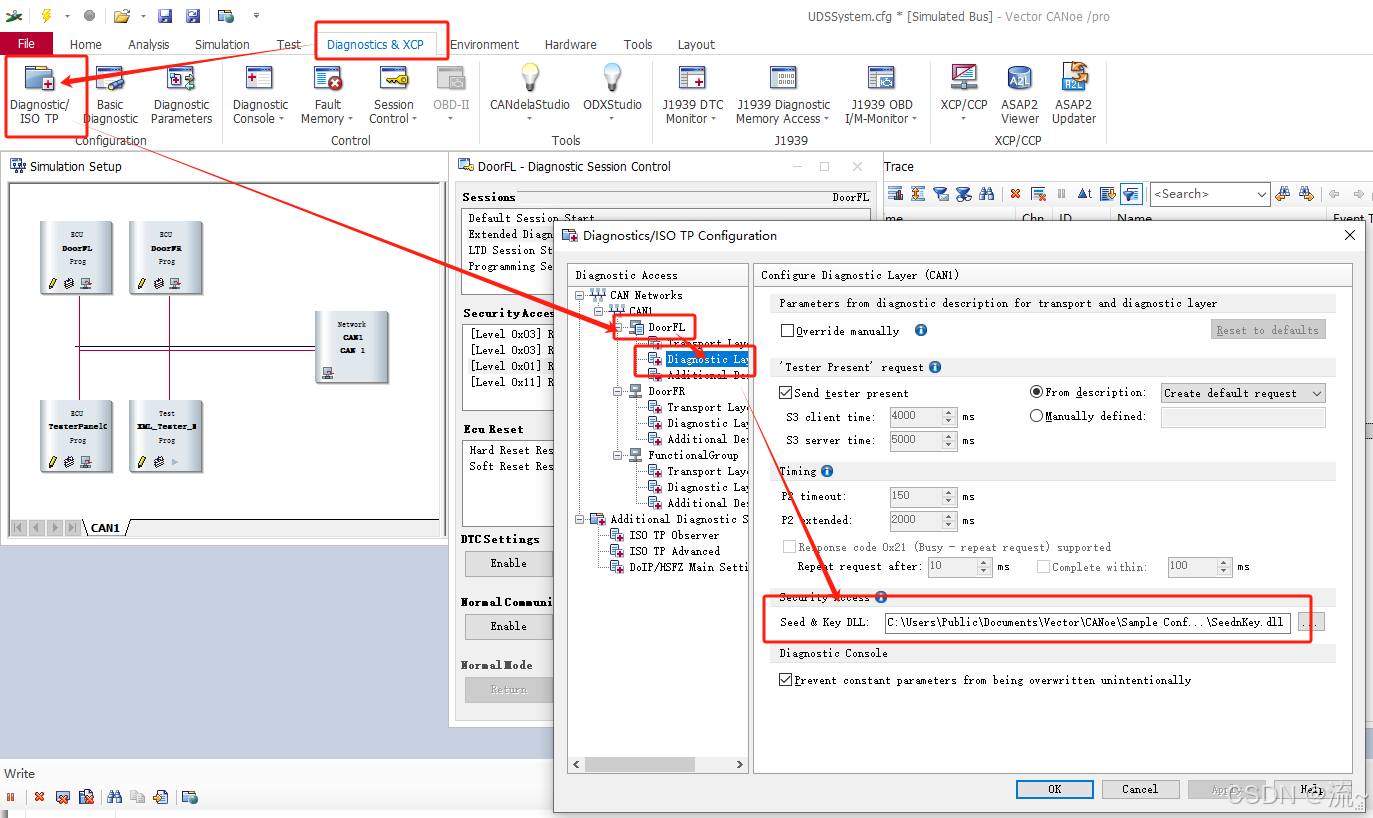Select From description radio button
This screenshot has width=1373, height=818.
click(1036, 392)
